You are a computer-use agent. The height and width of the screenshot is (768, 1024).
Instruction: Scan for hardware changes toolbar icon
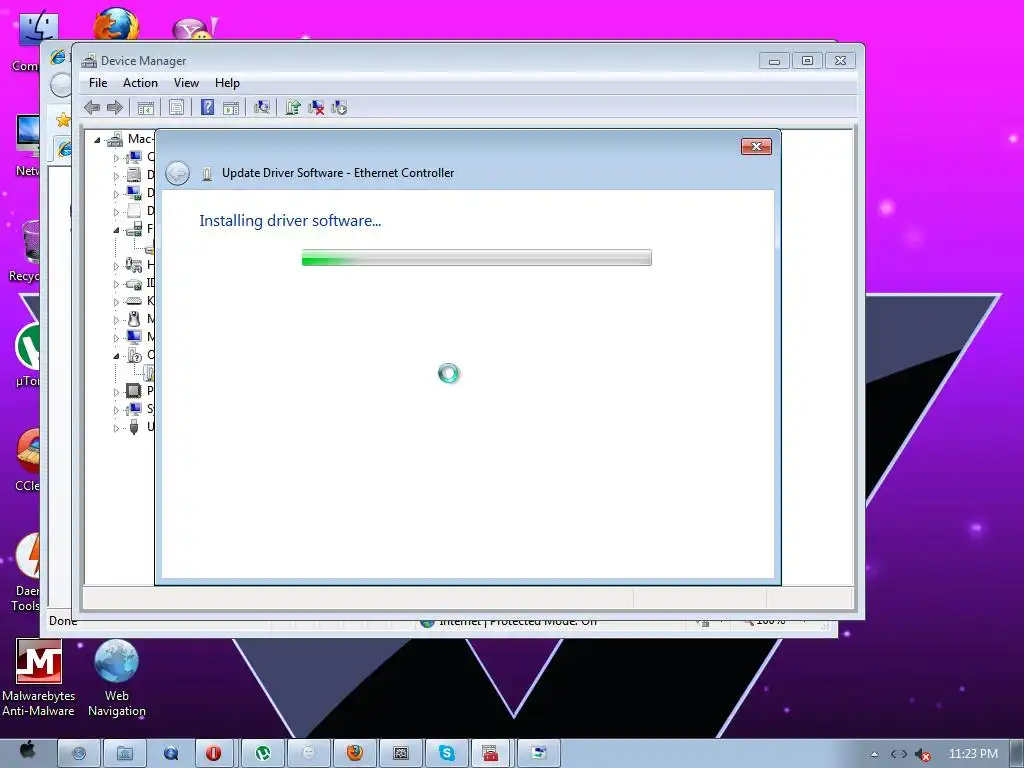(262, 108)
